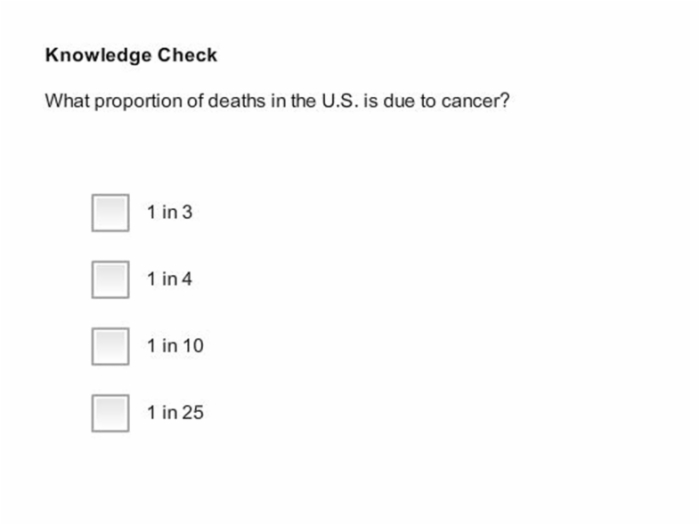Click the word 'What' starting the question
The height and width of the screenshot is (525, 700).
click(x=67, y=101)
